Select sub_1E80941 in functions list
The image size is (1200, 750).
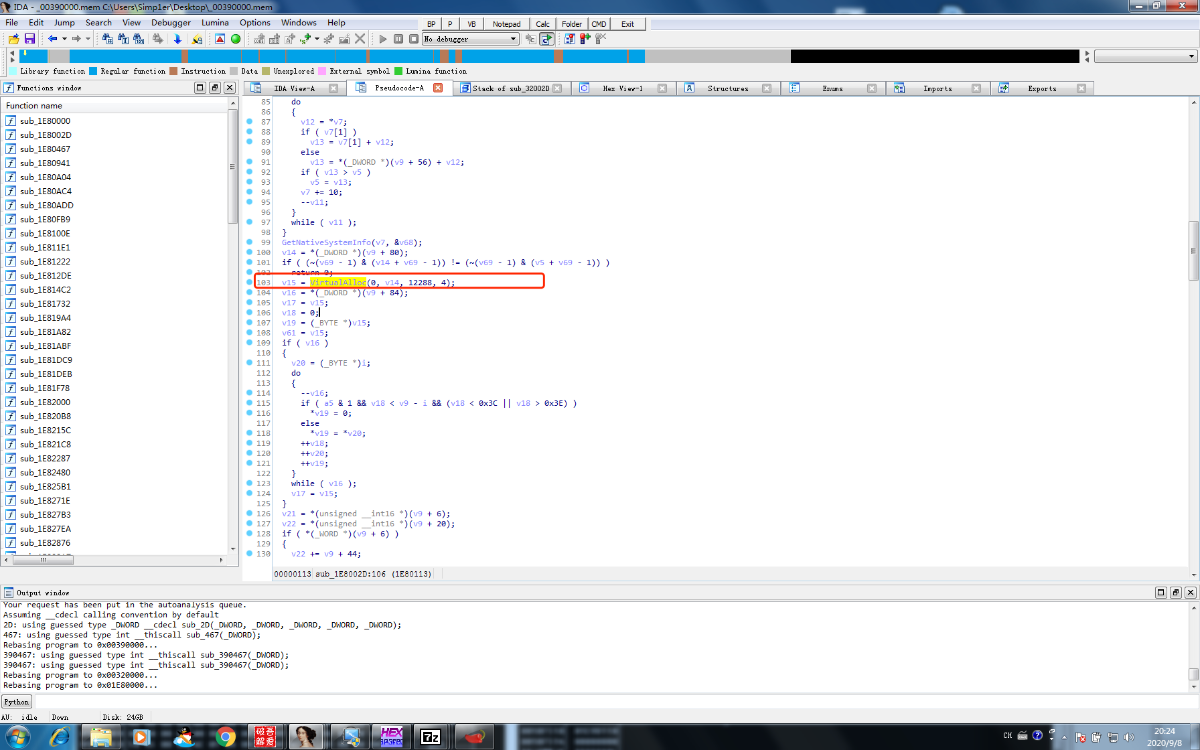tap(45, 163)
